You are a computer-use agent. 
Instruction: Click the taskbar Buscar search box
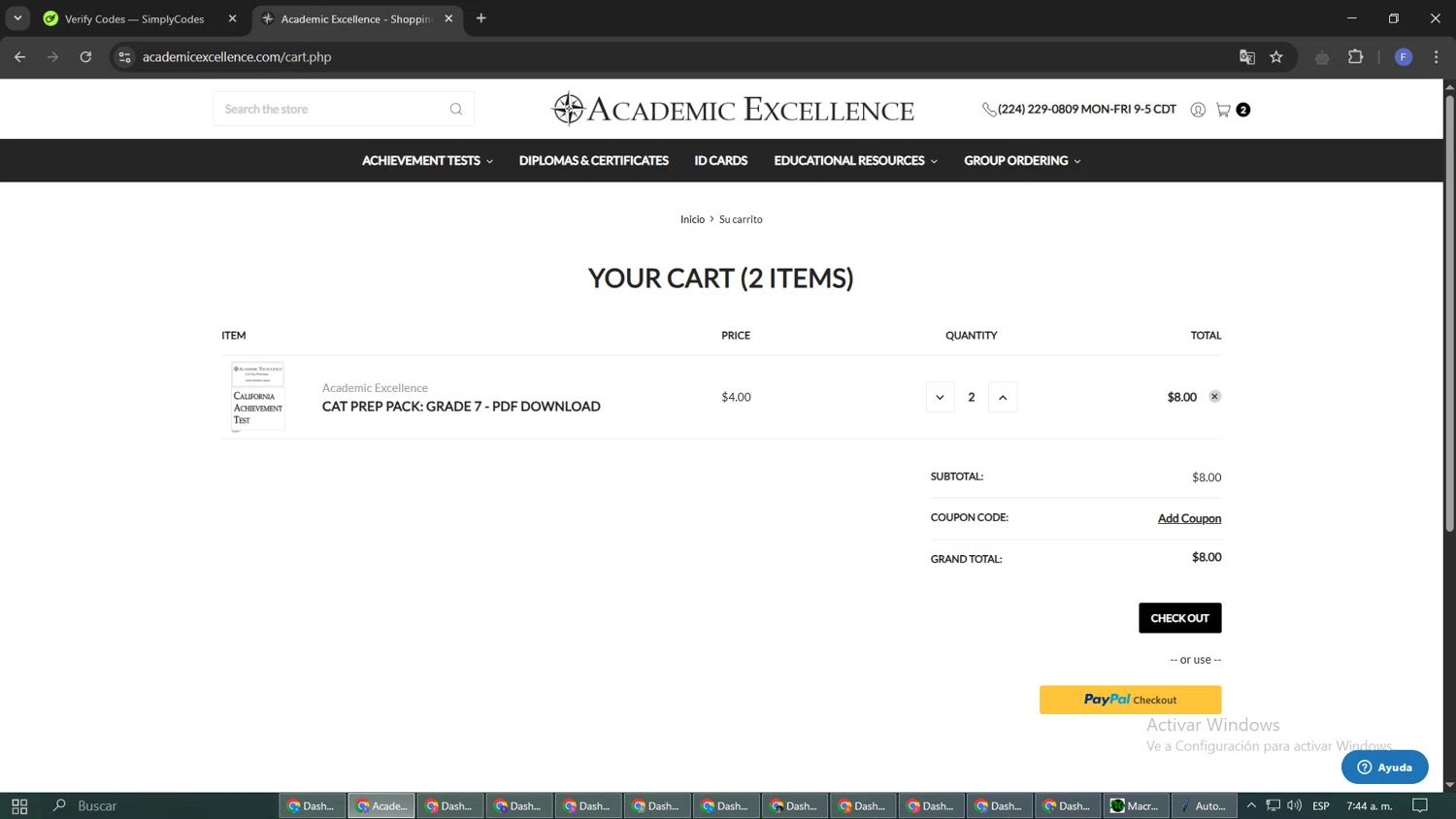coord(160,805)
